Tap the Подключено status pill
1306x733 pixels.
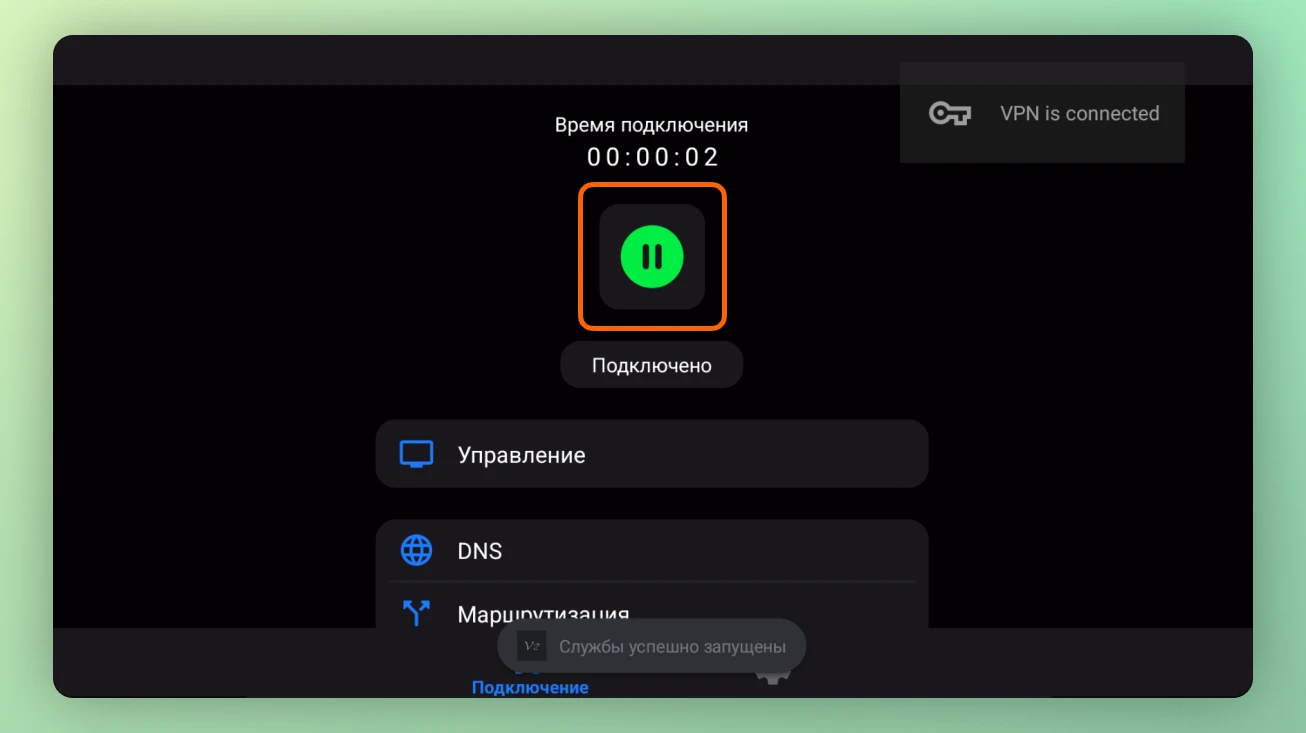click(x=652, y=364)
